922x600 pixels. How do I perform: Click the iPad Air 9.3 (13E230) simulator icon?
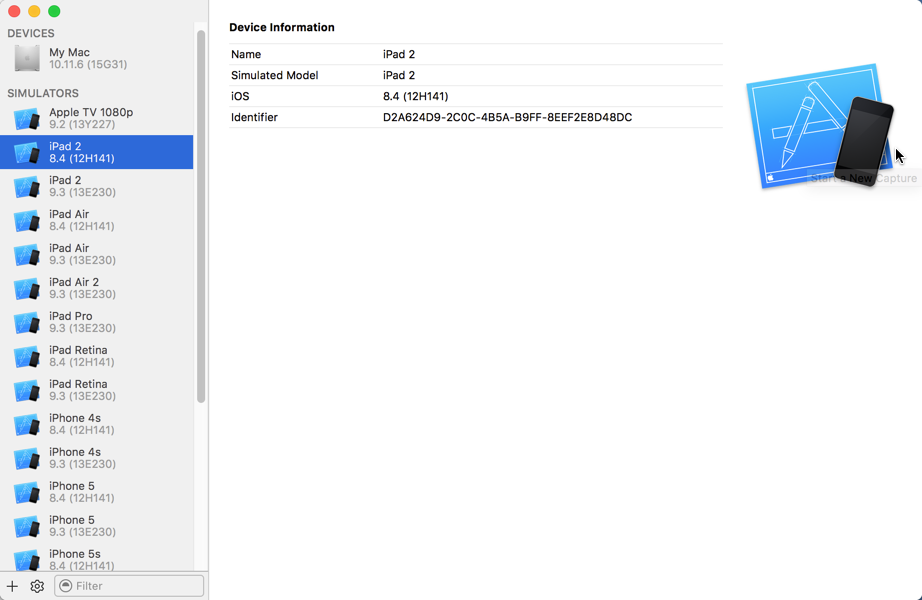(26, 254)
